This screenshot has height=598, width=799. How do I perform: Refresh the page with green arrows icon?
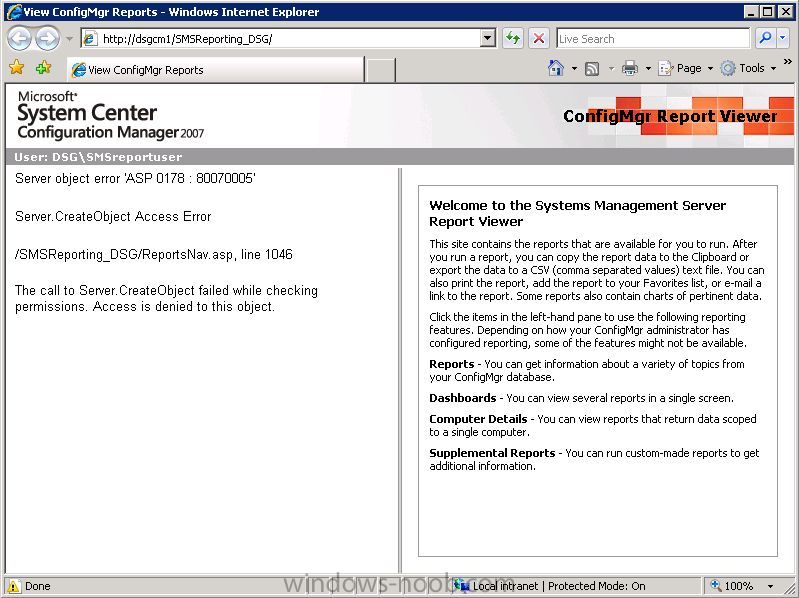click(x=513, y=38)
